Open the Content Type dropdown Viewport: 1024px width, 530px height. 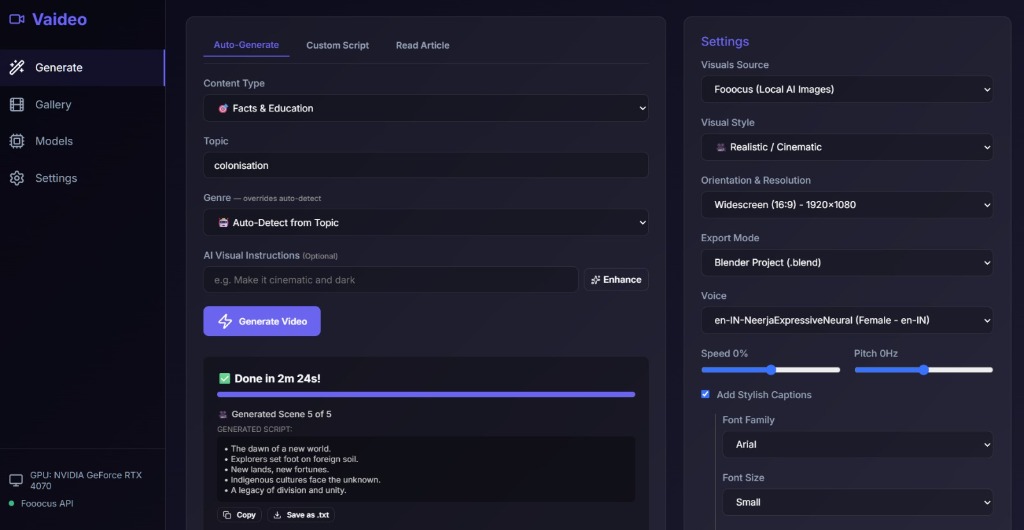[426, 108]
